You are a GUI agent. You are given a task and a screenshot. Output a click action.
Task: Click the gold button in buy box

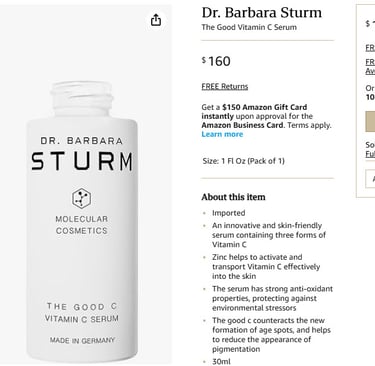point(370,122)
